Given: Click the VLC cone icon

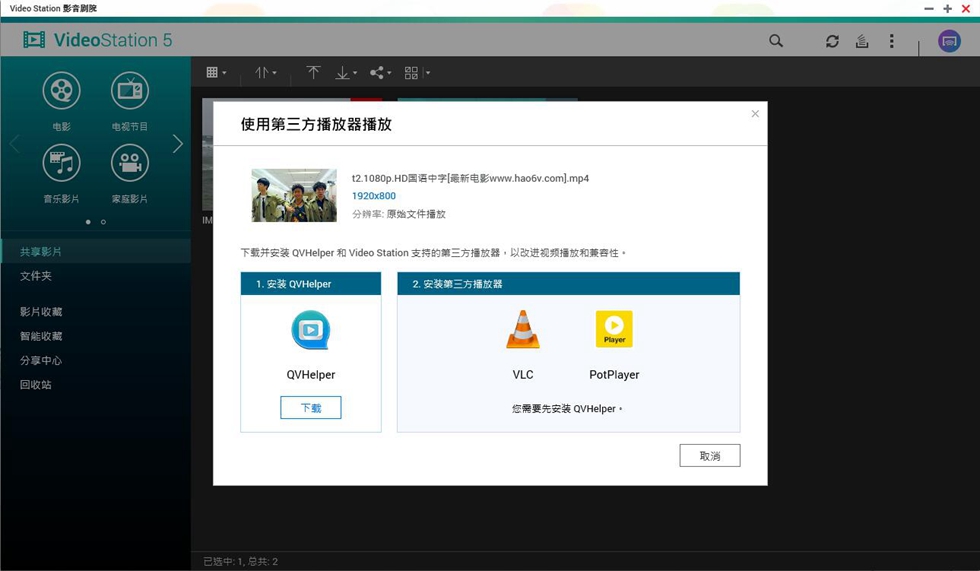Looking at the screenshot, I should coord(522,329).
